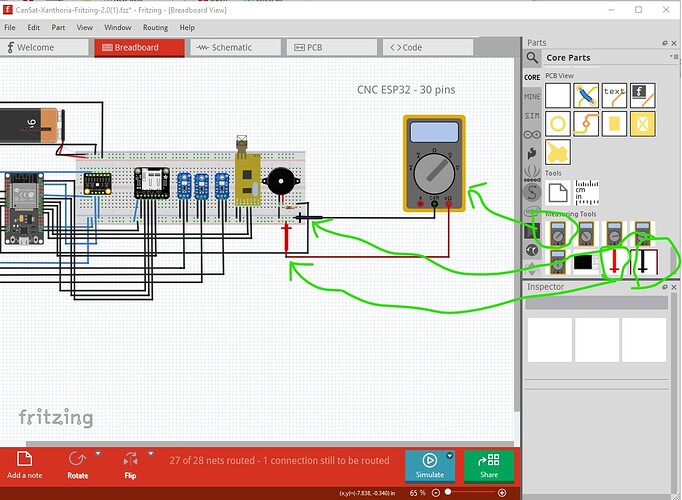682x500 pixels.
Task: Undock the Inspector panel
Action: 665,287
